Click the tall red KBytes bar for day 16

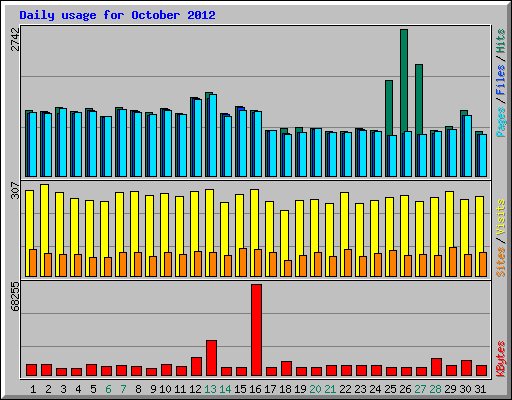[x=256, y=330]
